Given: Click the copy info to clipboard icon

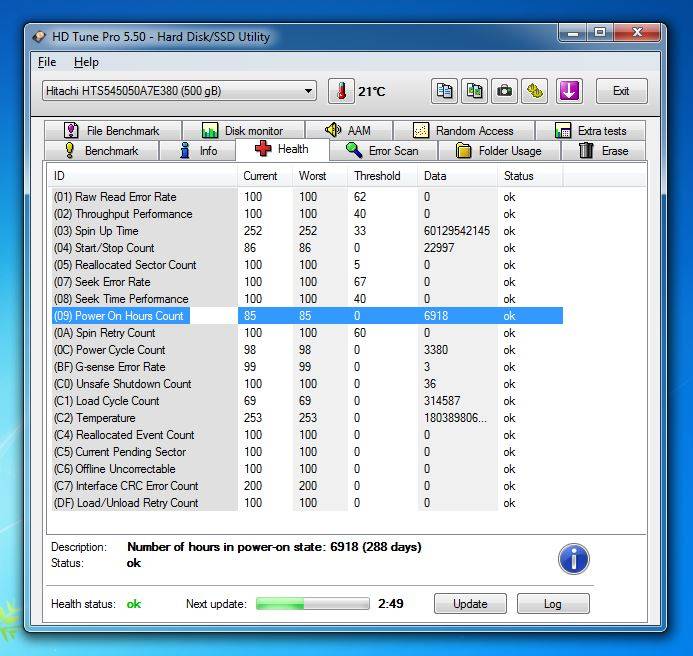Looking at the screenshot, I should pyautogui.click(x=444, y=91).
